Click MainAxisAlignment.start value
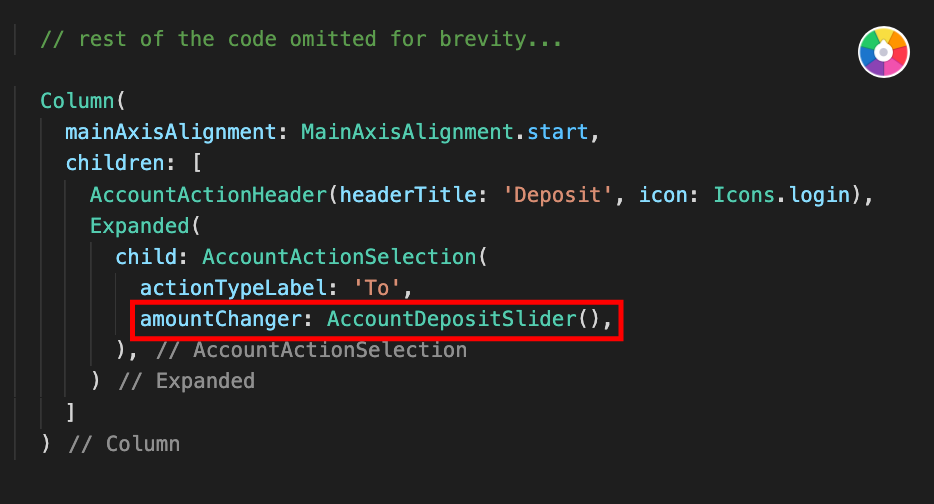Viewport: 934px width, 504px height. coord(444,132)
